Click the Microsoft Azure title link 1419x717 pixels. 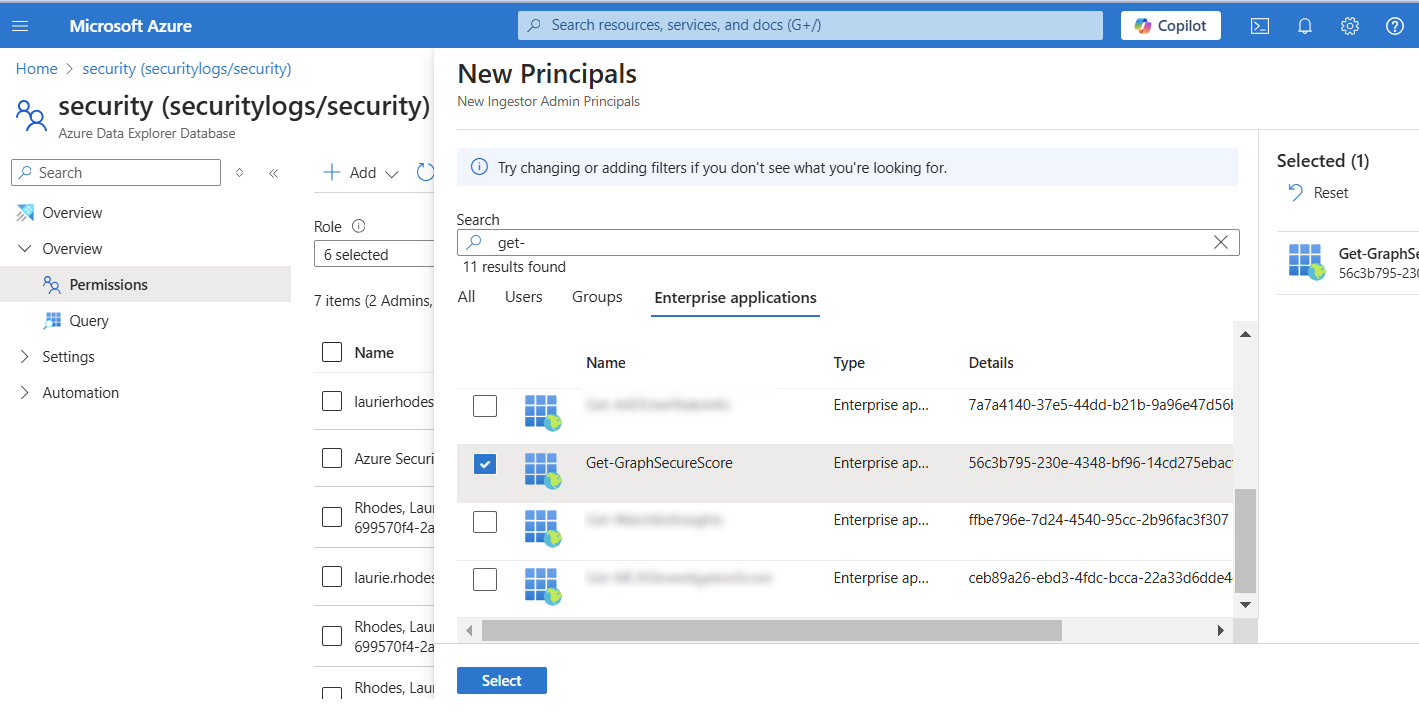(130, 26)
